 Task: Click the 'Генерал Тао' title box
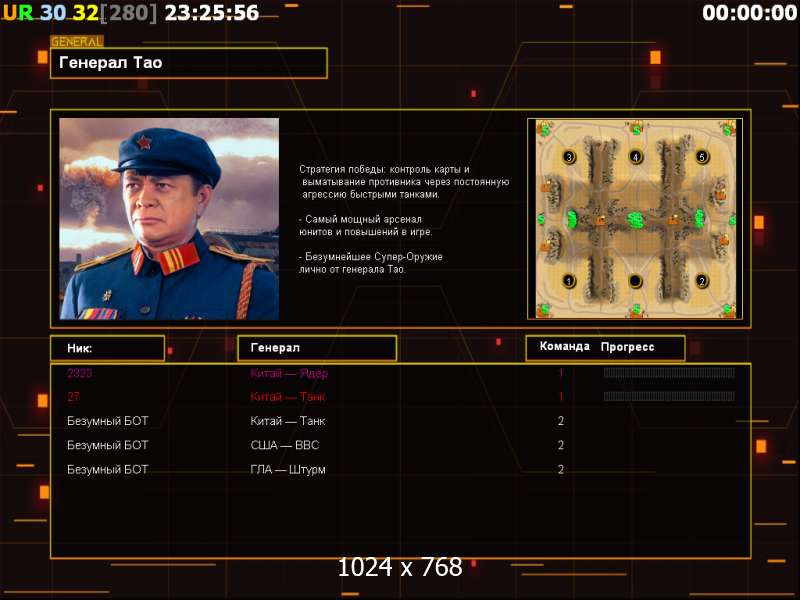(x=189, y=63)
